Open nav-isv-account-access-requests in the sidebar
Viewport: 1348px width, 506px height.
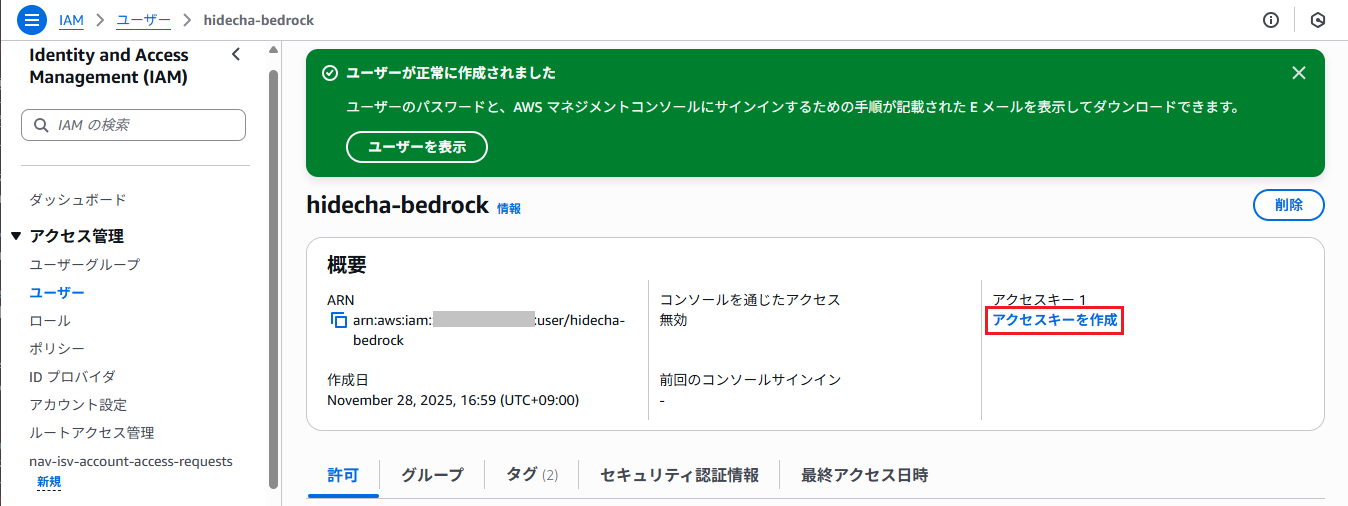pyautogui.click(x=131, y=461)
